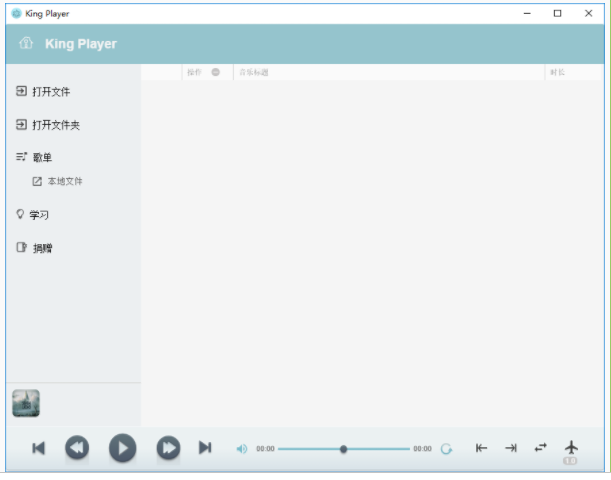Fast forward the current track
Screen dimensions: 611x480
pyautogui.click(x=168, y=448)
